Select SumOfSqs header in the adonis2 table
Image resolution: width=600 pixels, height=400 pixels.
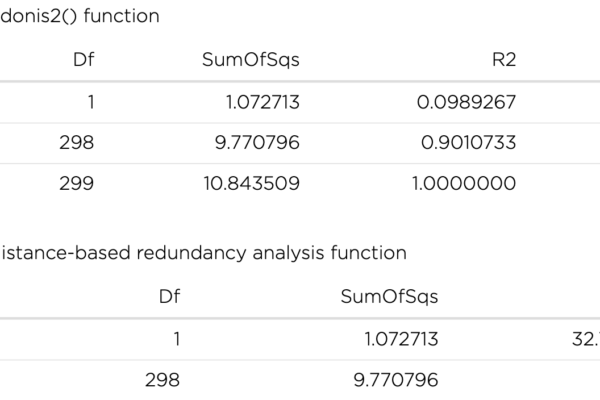coord(251,60)
